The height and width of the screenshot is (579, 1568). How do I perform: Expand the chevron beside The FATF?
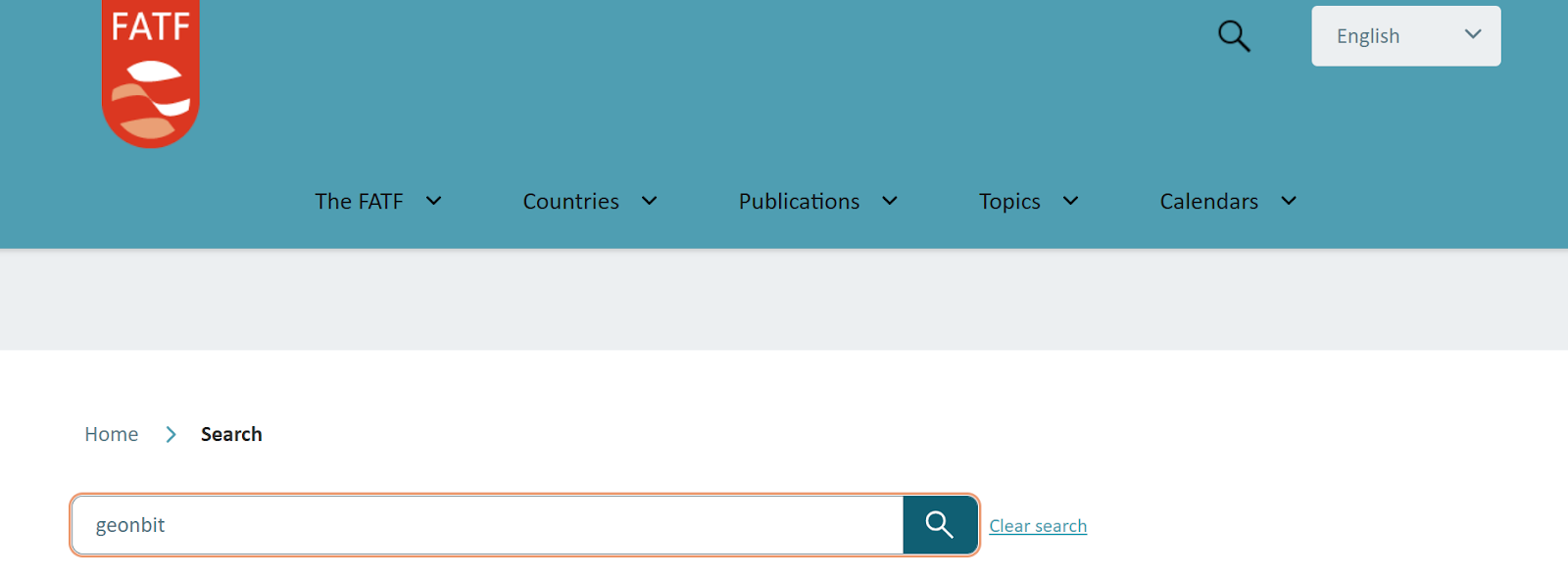point(433,201)
